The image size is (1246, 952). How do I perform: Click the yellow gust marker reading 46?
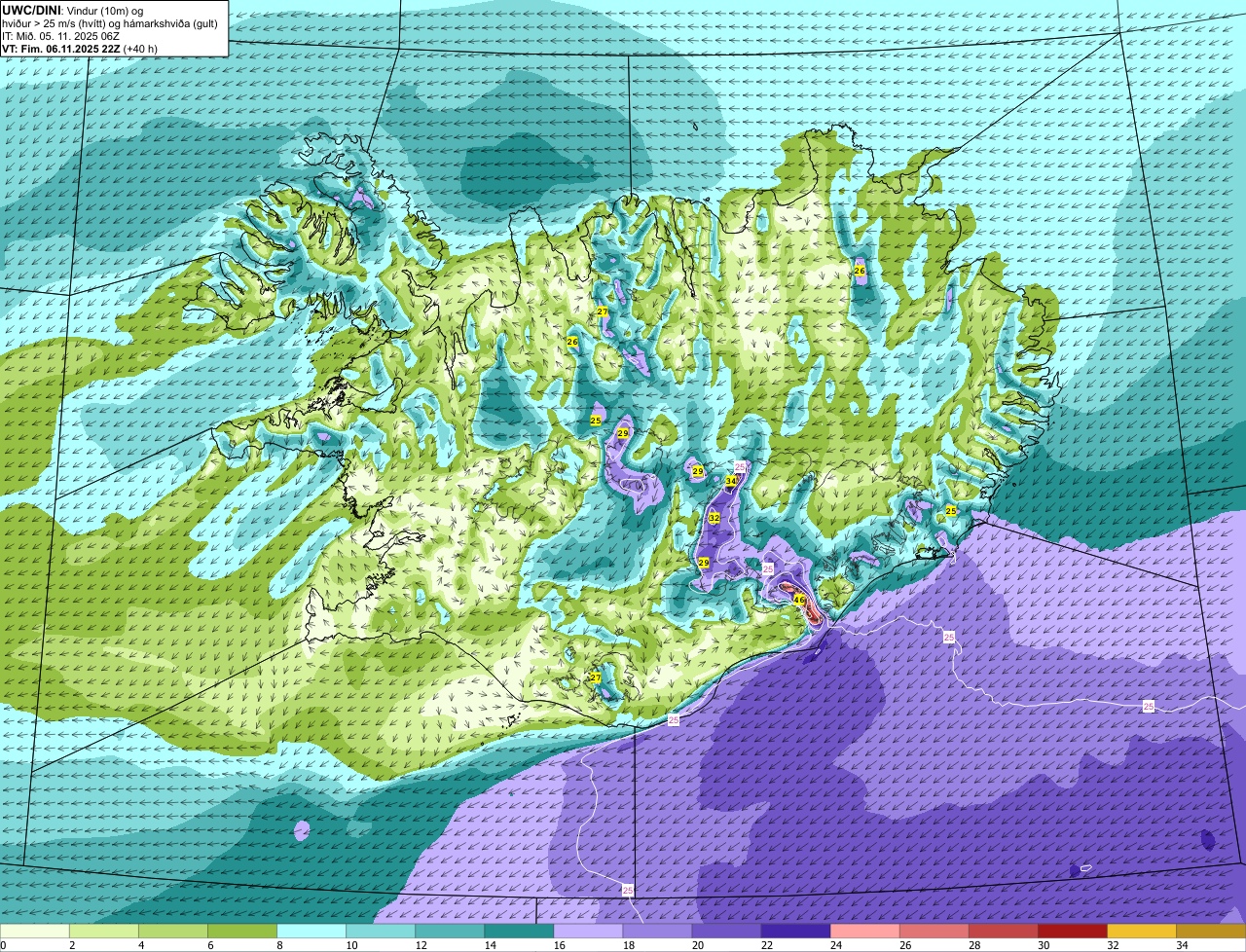[x=799, y=600]
